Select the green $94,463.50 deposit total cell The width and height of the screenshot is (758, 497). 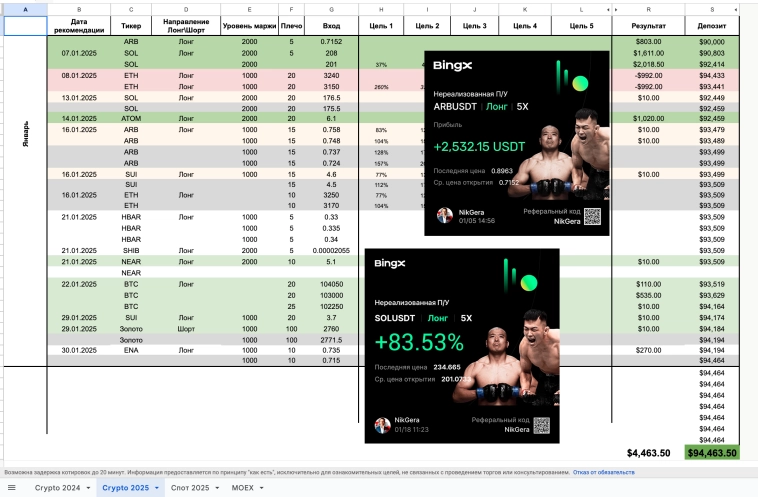[x=712, y=453]
